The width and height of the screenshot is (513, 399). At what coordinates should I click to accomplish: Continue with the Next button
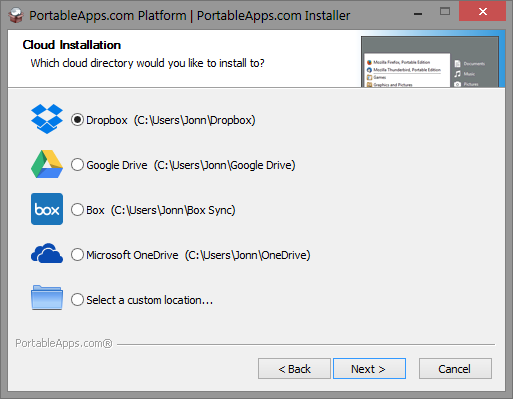pos(369,369)
